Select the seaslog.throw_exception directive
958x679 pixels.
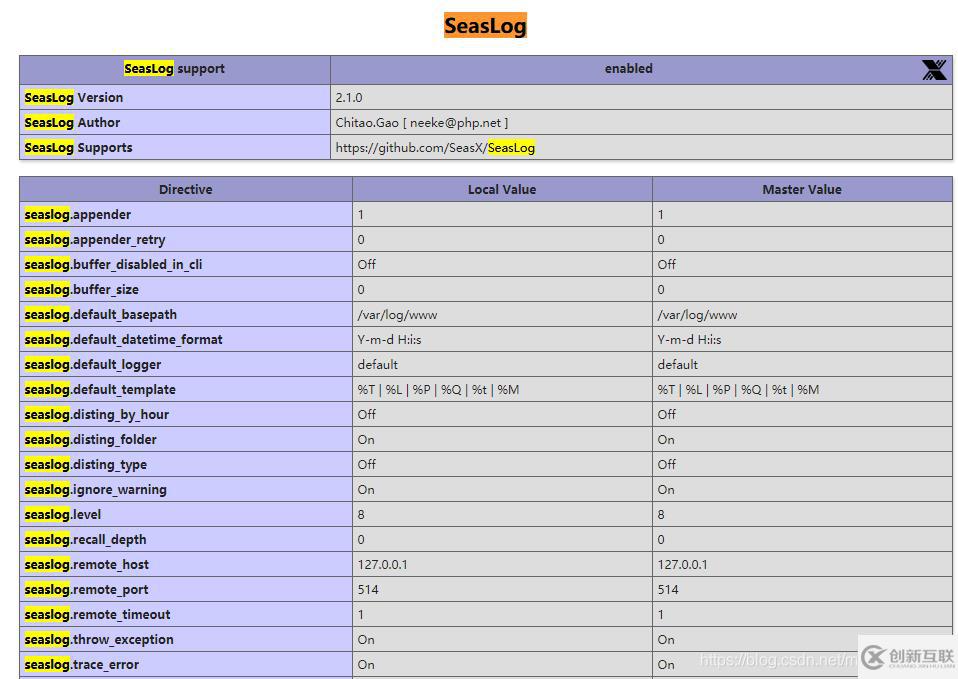(99, 640)
